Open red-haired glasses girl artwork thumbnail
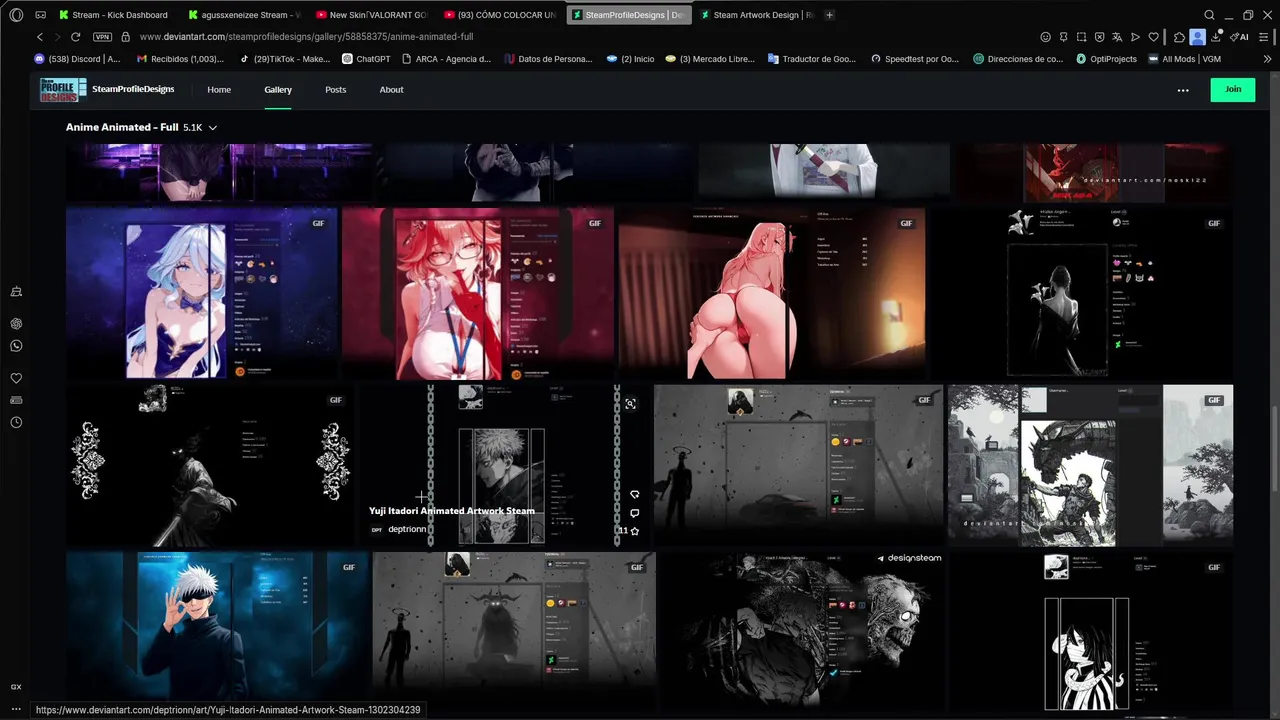1280x720 pixels. 478,294
